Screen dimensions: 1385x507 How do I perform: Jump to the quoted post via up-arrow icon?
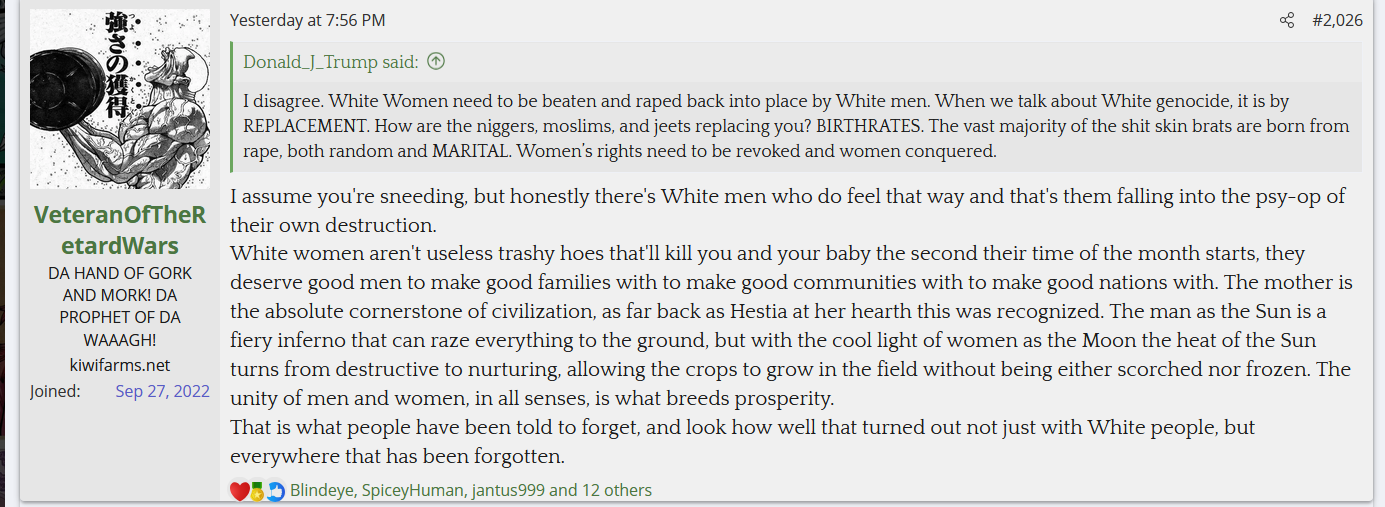tap(436, 62)
